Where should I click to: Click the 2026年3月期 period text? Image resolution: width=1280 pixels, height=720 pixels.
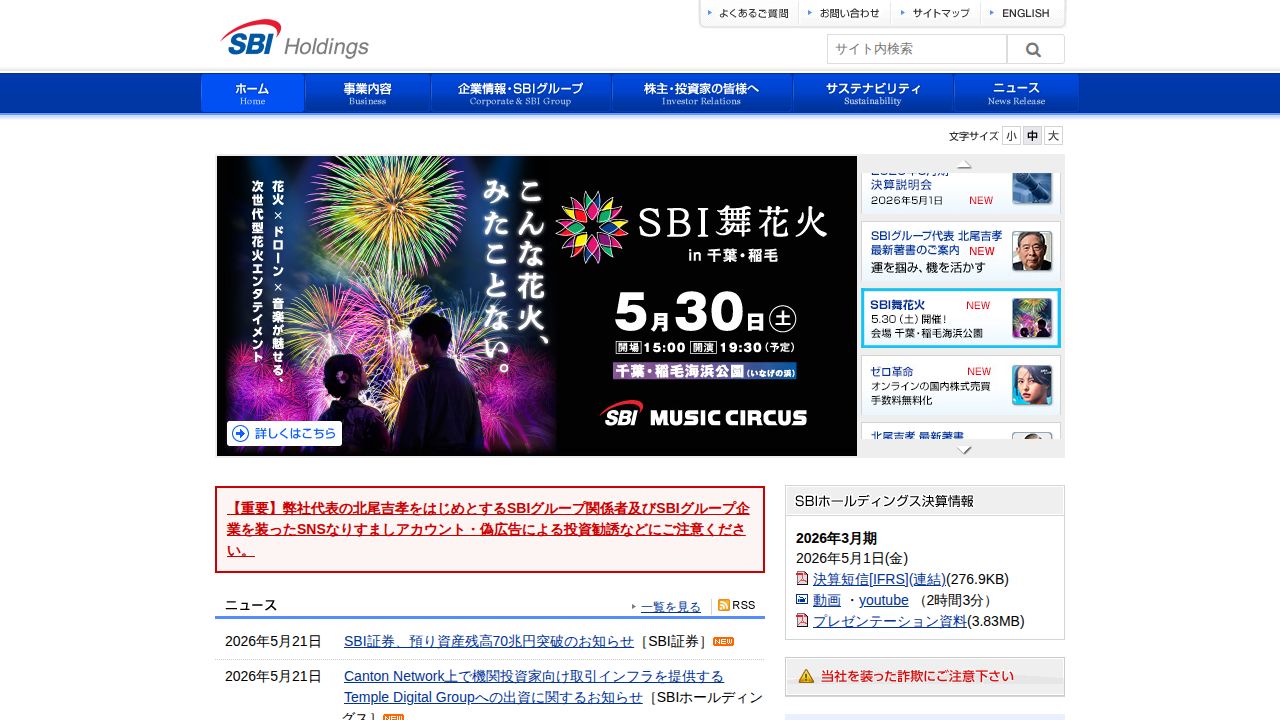click(836, 538)
